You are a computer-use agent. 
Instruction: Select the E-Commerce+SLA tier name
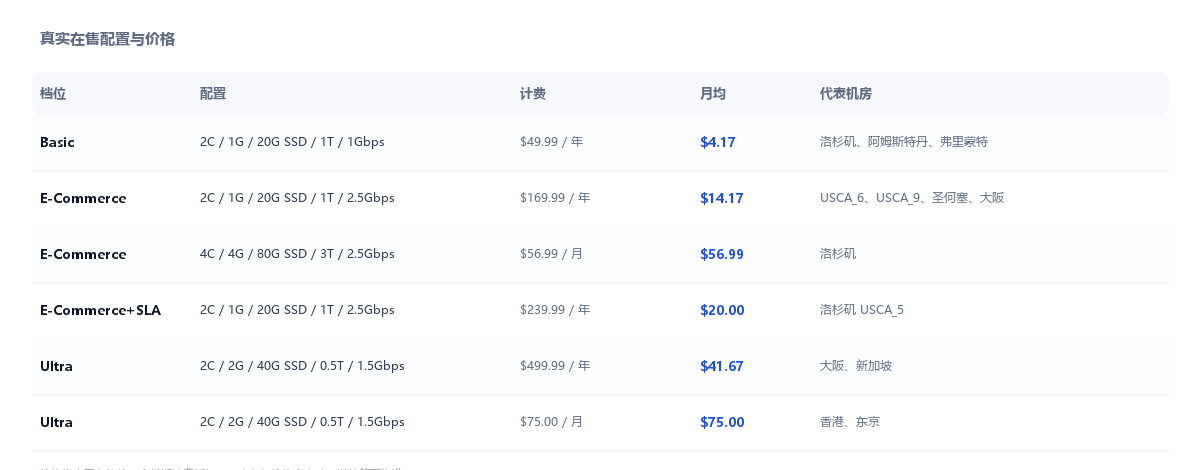(100, 310)
